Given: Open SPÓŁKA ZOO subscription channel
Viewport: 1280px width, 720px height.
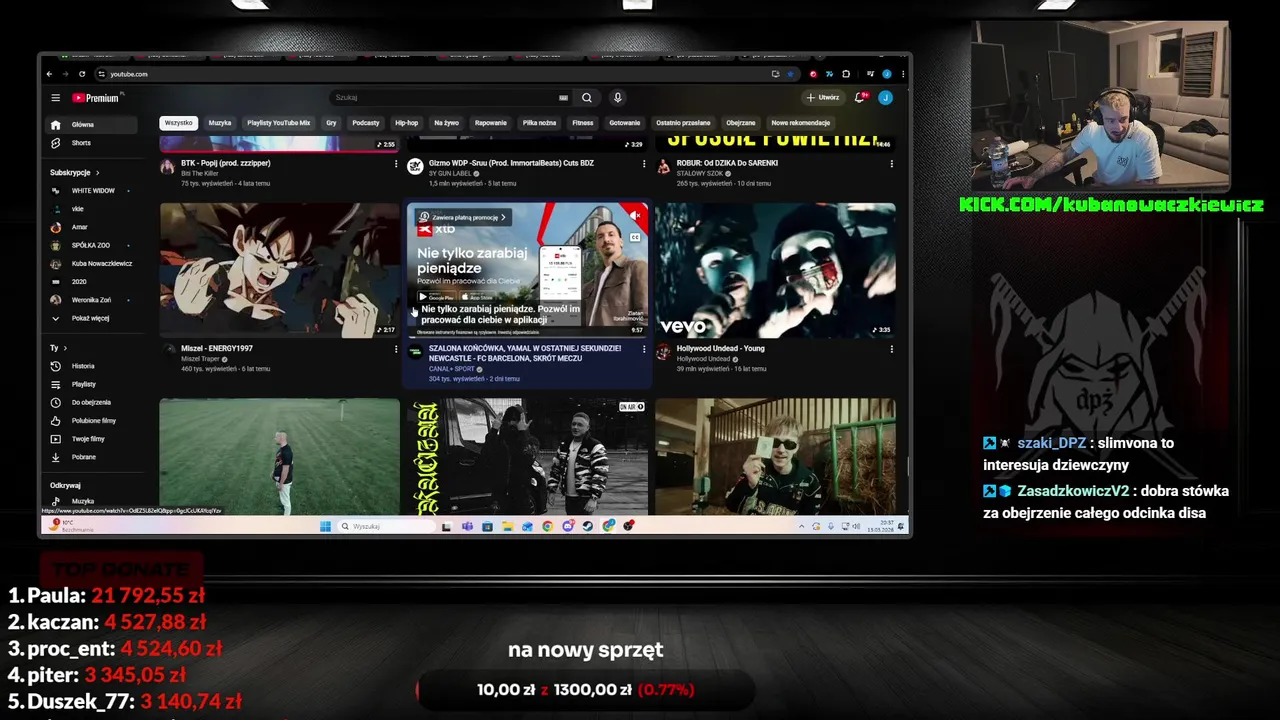Looking at the screenshot, I should pyautogui.click(x=91, y=245).
